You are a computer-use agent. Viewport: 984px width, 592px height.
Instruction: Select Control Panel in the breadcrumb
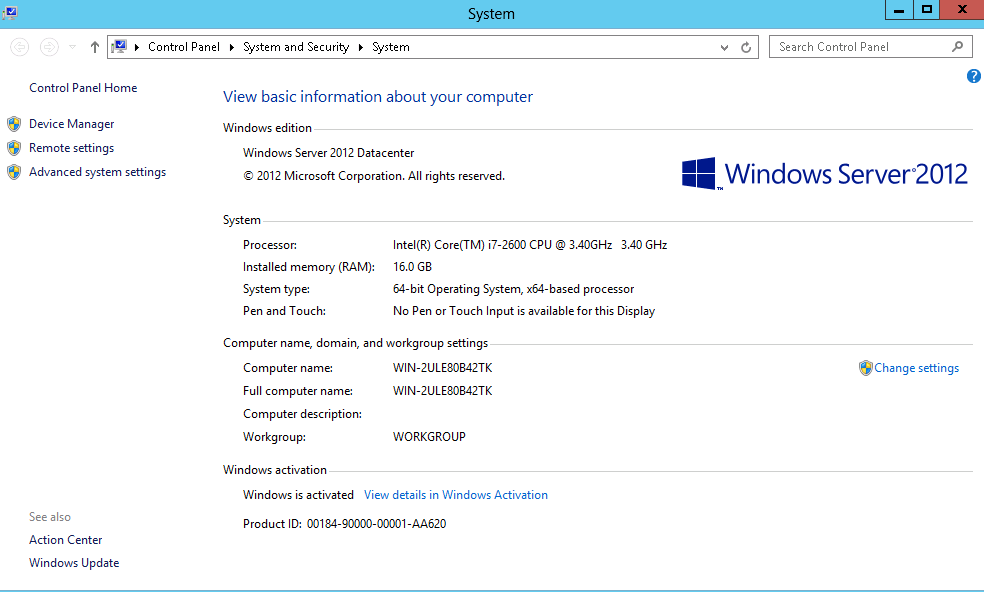point(184,47)
